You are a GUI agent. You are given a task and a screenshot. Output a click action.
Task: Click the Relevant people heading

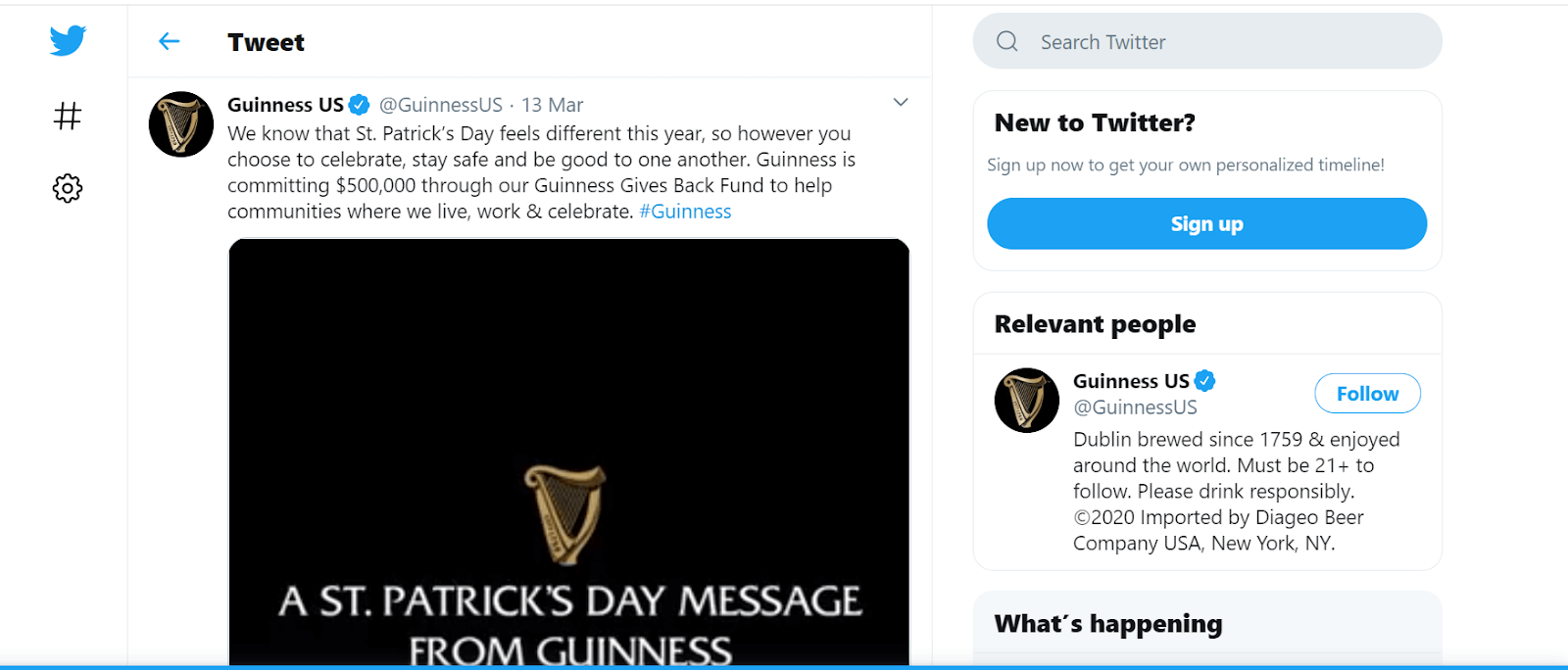[1094, 323]
